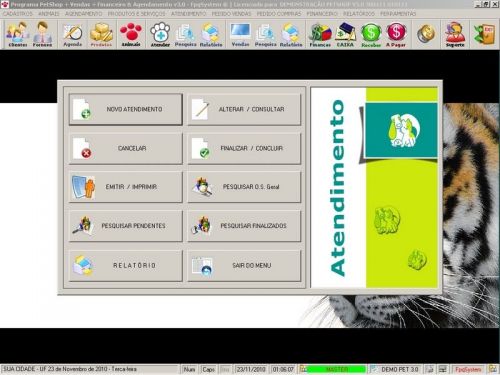
Task: Click the NOVO ATENDIMENTO button
Action: [126, 109]
